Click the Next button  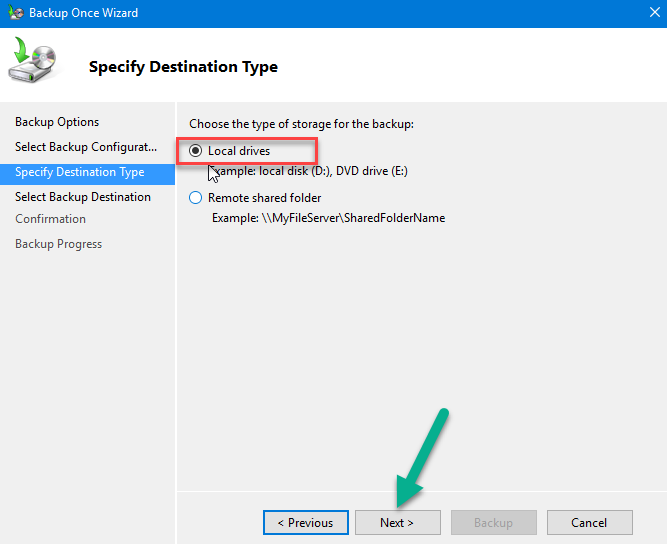pos(398,523)
